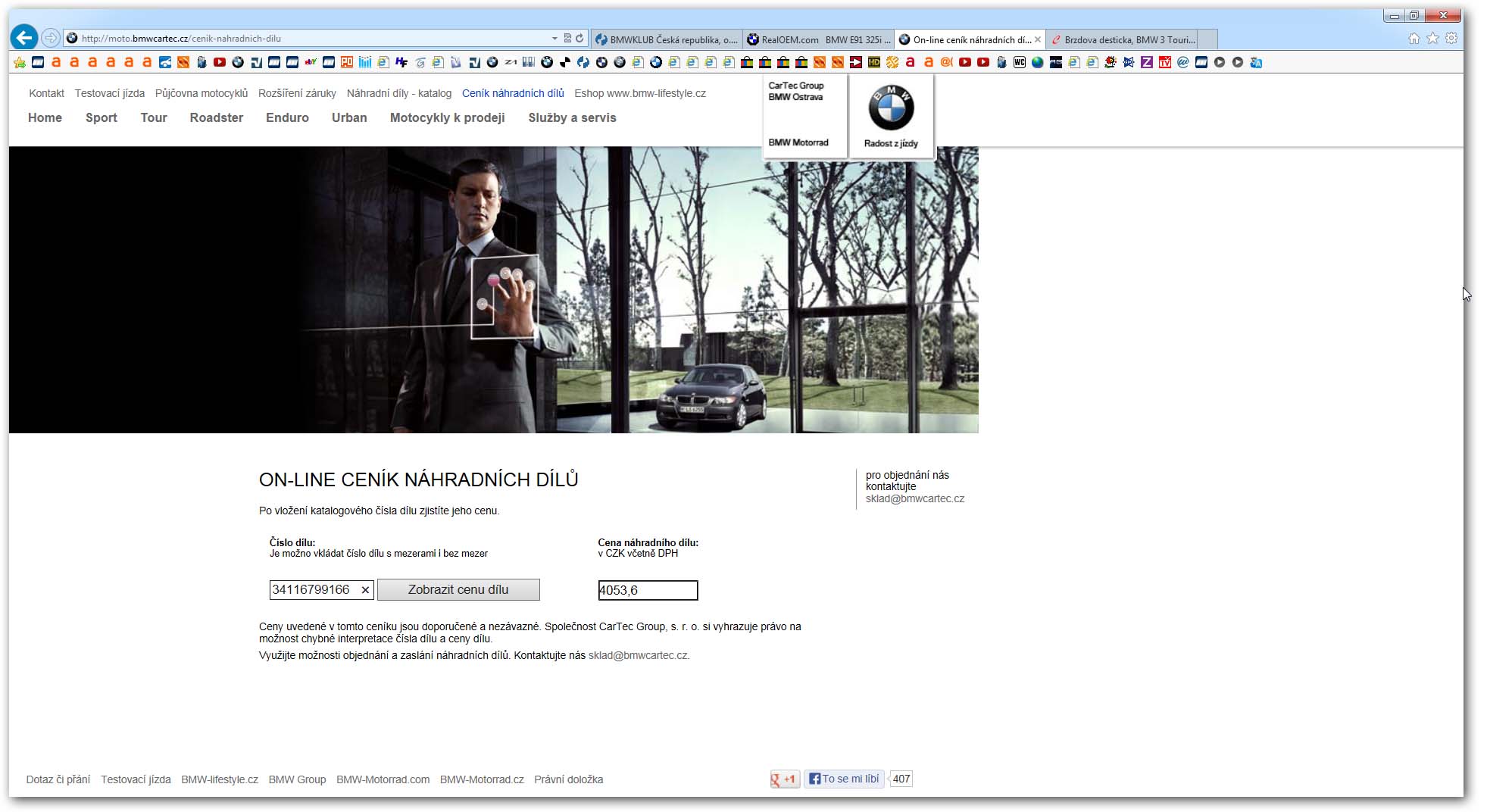Open the blue '@' swirl bookmark icon
This screenshot has height=812, width=1487.
[1183, 62]
